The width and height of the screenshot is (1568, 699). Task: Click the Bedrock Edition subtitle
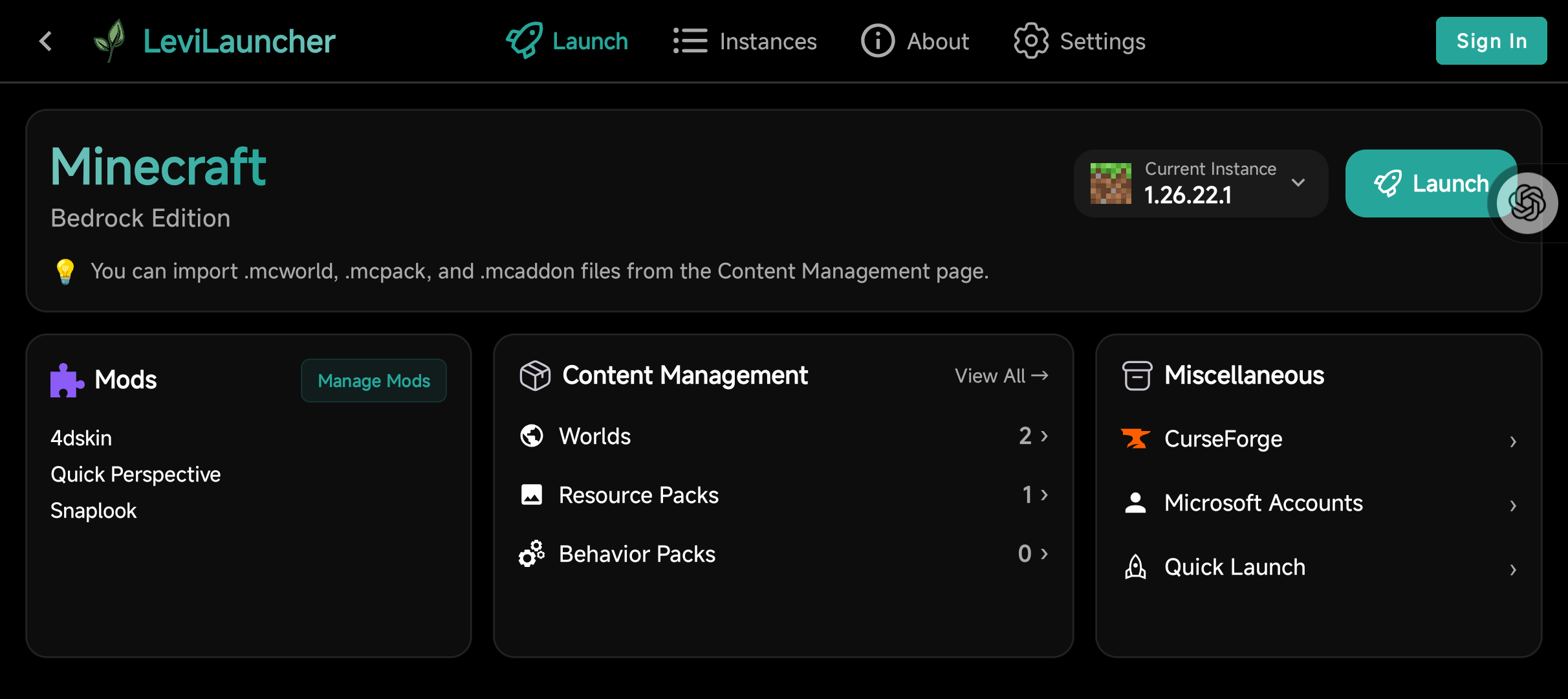click(140, 218)
